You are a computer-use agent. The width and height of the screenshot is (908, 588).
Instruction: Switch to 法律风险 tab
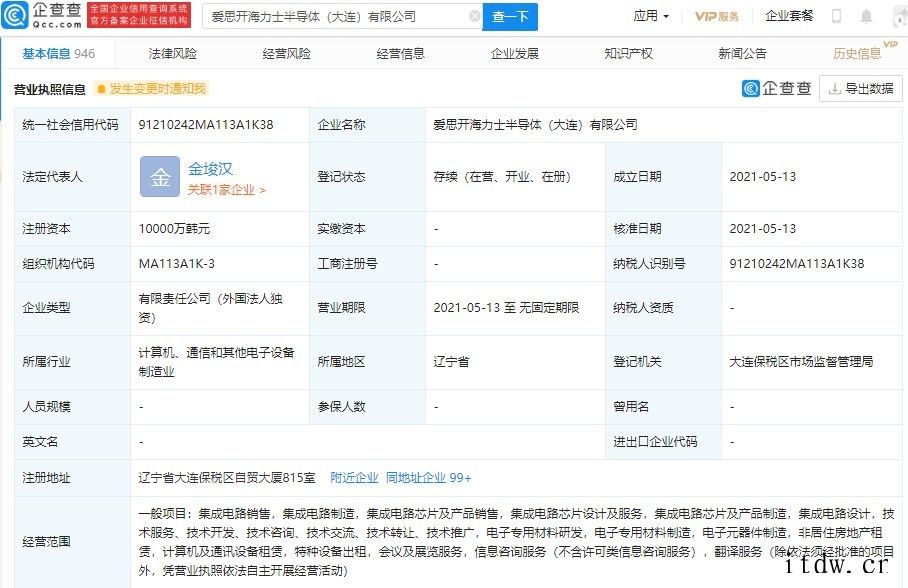pos(173,54)
